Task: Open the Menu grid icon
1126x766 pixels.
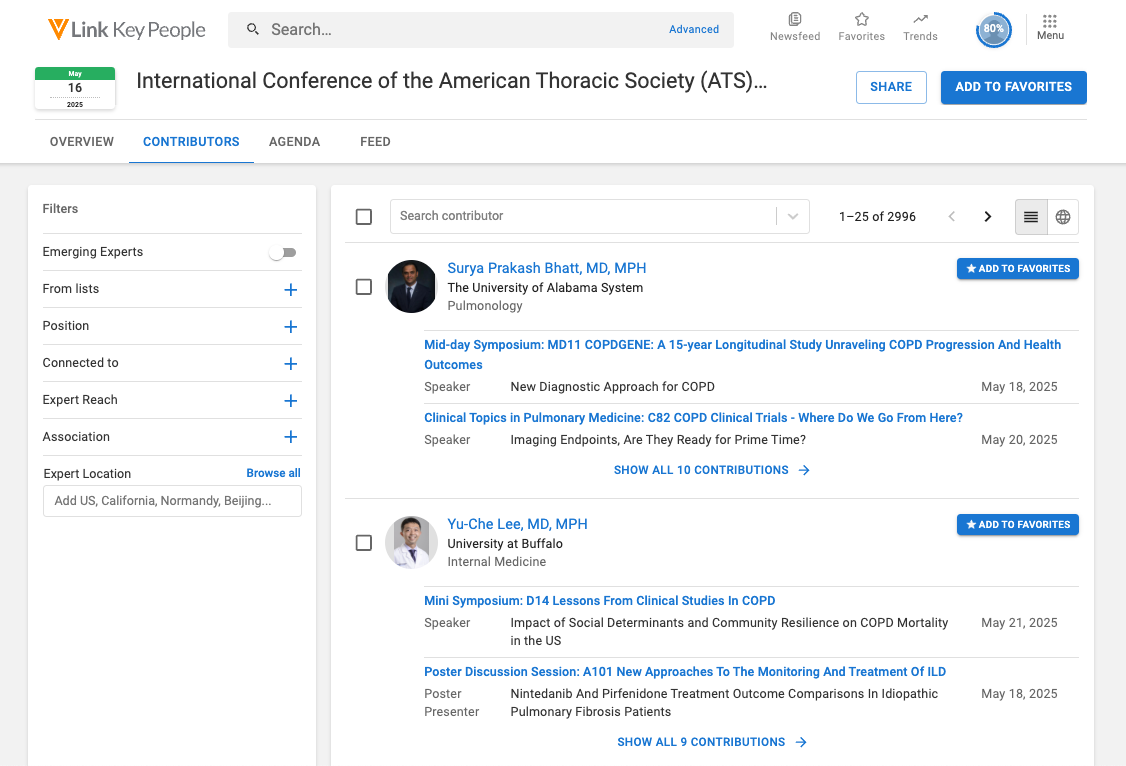Action: point(1049,23)
